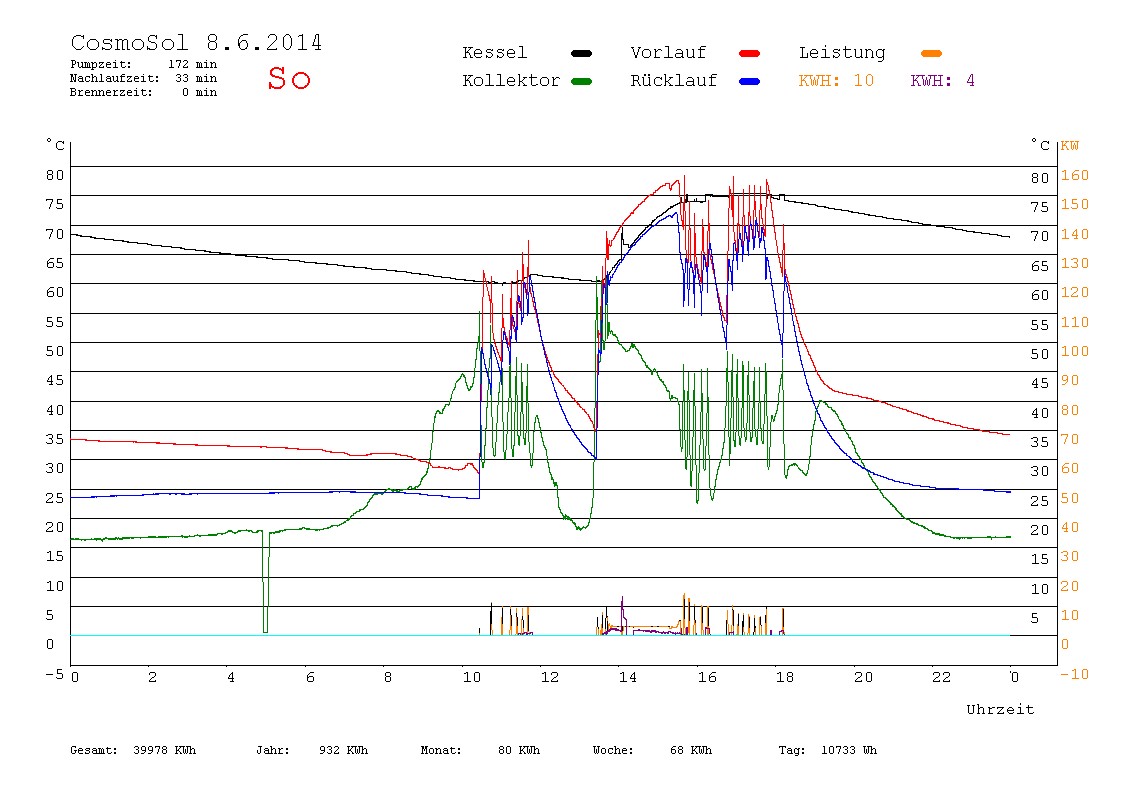Click the "Nachlaufzeit:" label
This screenshot has width=1148, height=812.
point(114,78)
